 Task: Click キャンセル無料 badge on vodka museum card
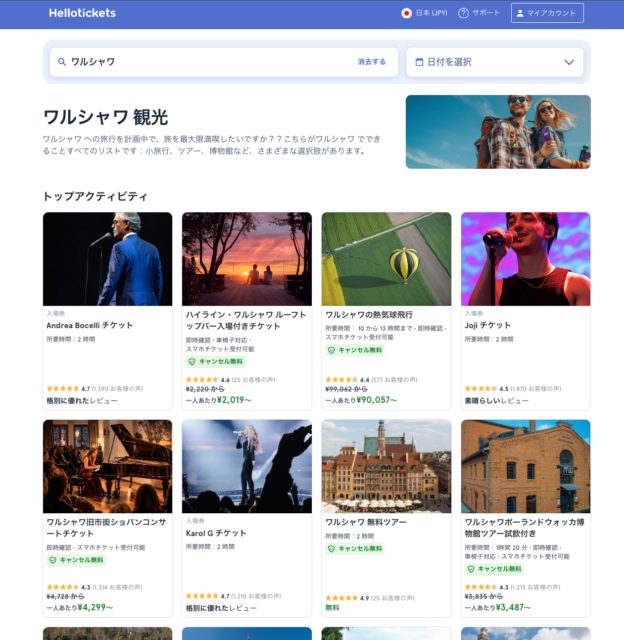[x=495, y=569]
